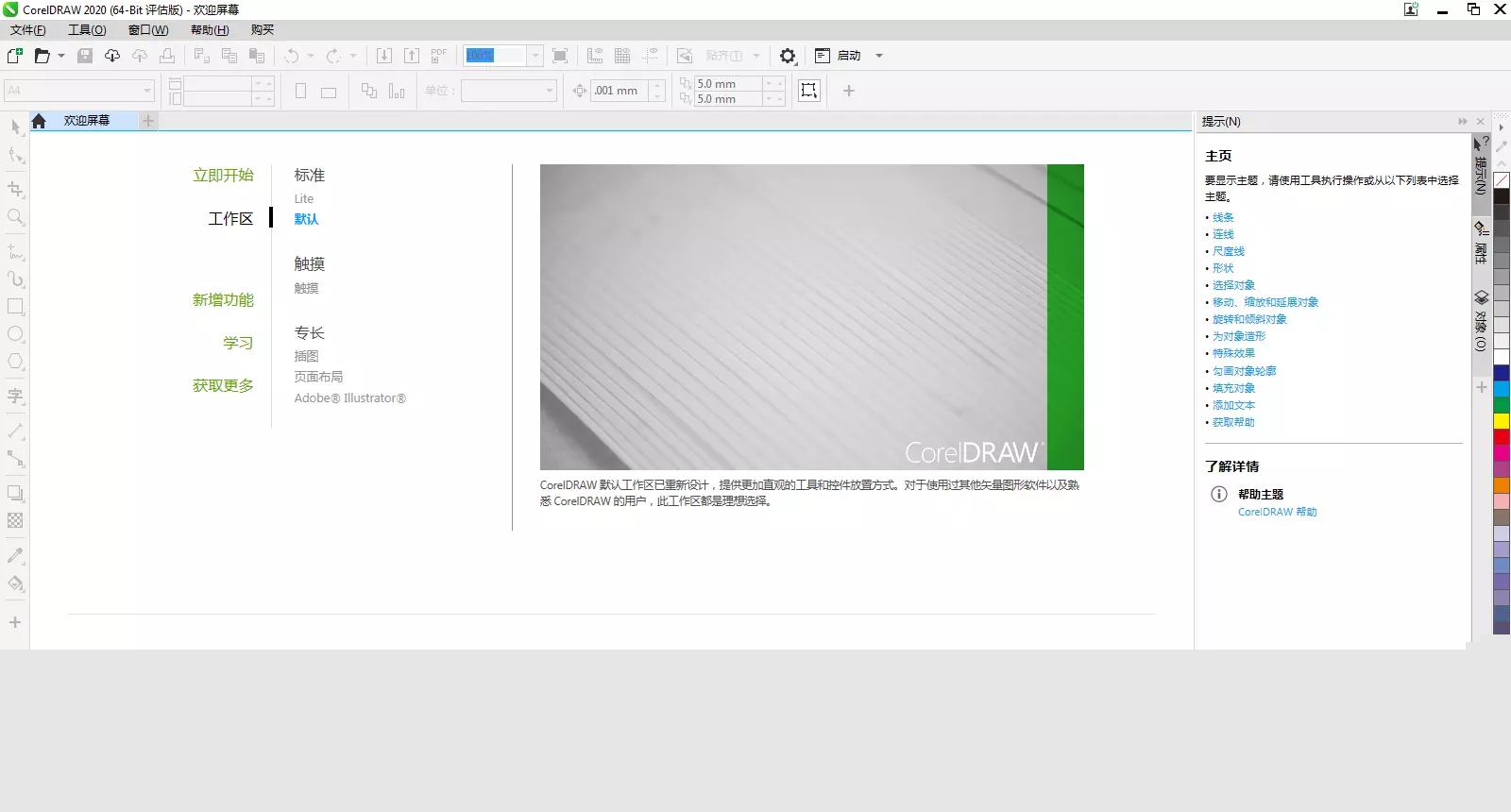This screenshot has height=812, width=1511.
Task: Collapse the Hints docker panel
Action: coord(1463,122)
